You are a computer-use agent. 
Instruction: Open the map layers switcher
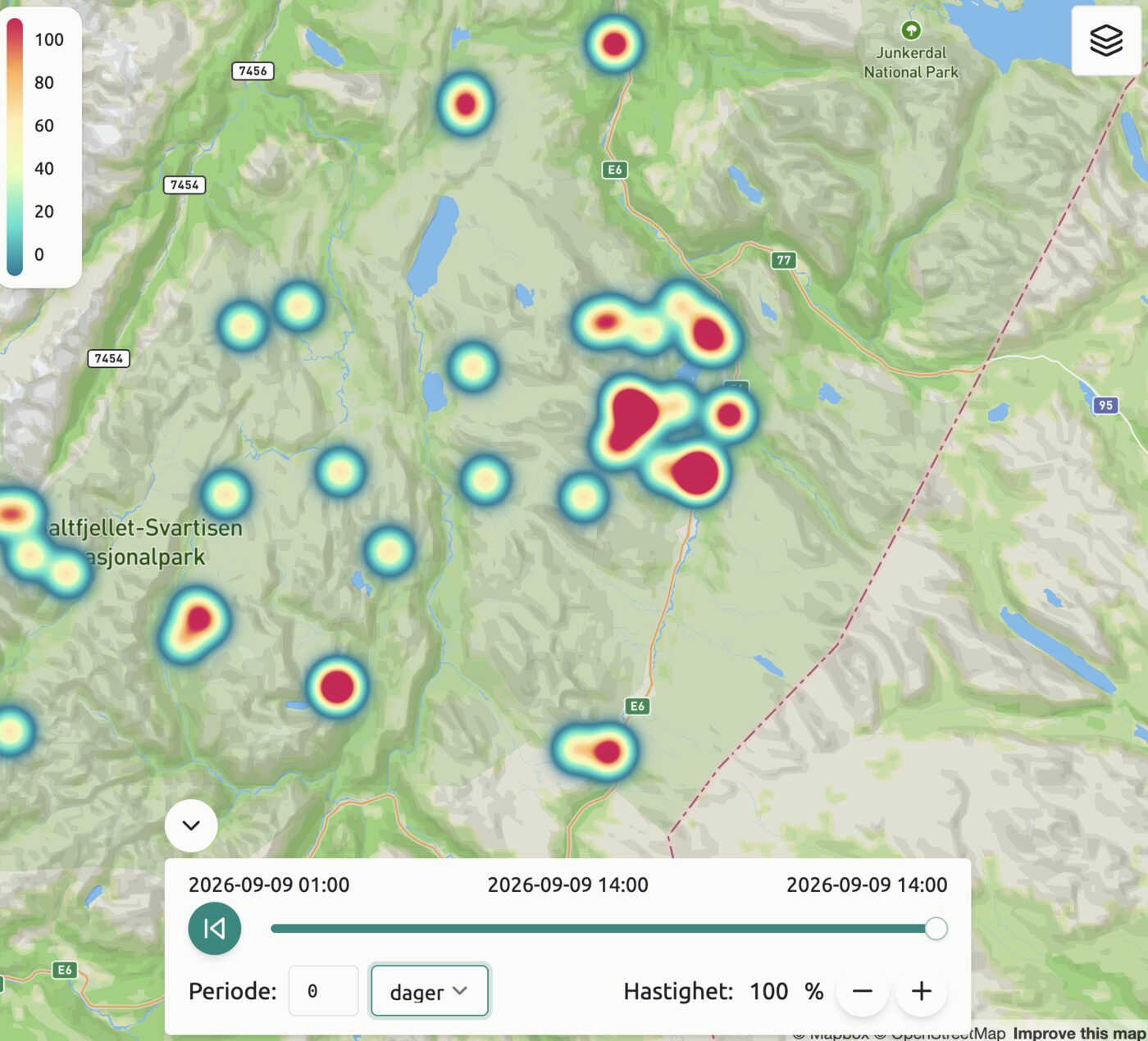pyautogui.click(x=1105, y=40)
